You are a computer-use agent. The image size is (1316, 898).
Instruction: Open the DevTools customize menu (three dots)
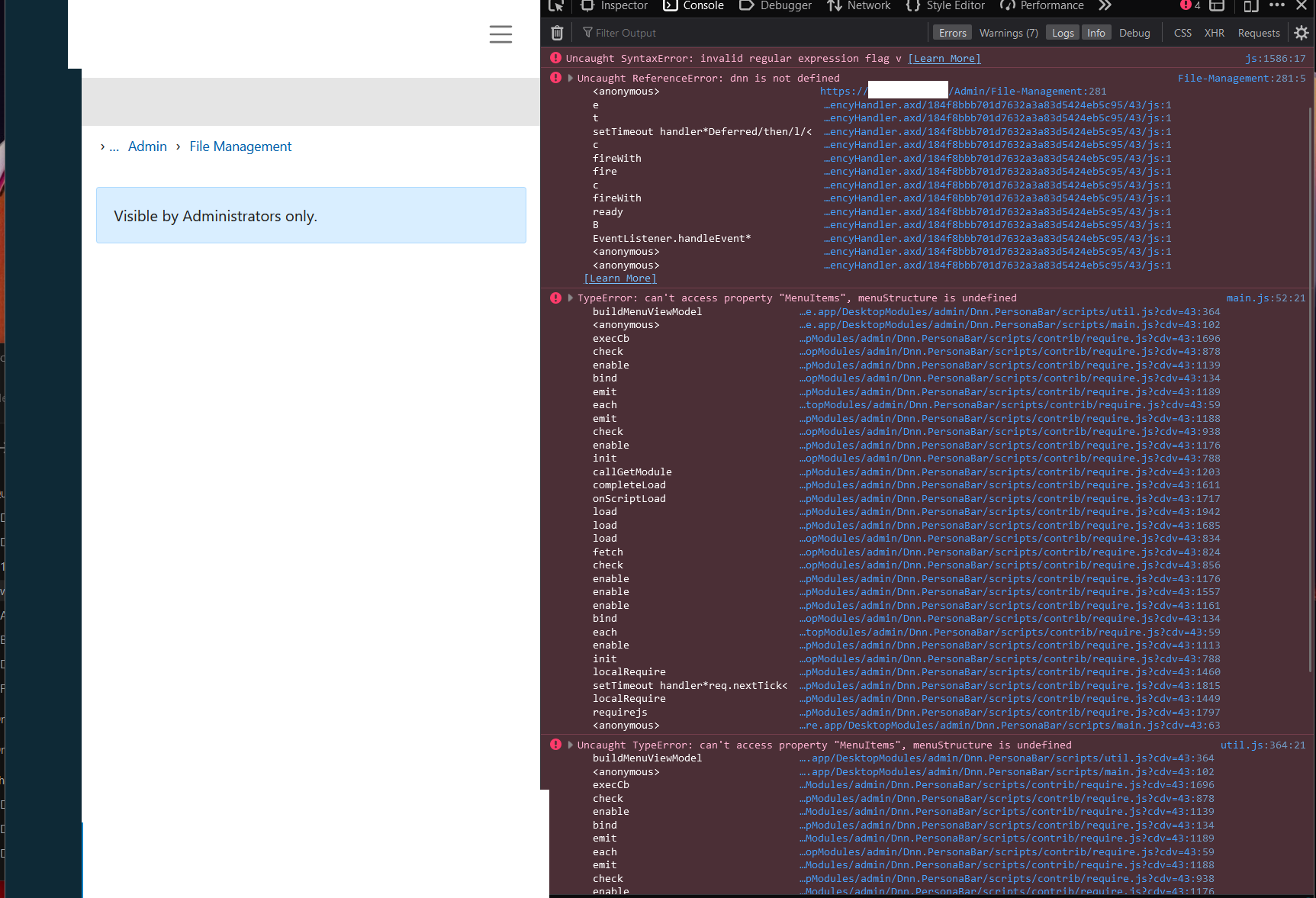pos(1276,6)
